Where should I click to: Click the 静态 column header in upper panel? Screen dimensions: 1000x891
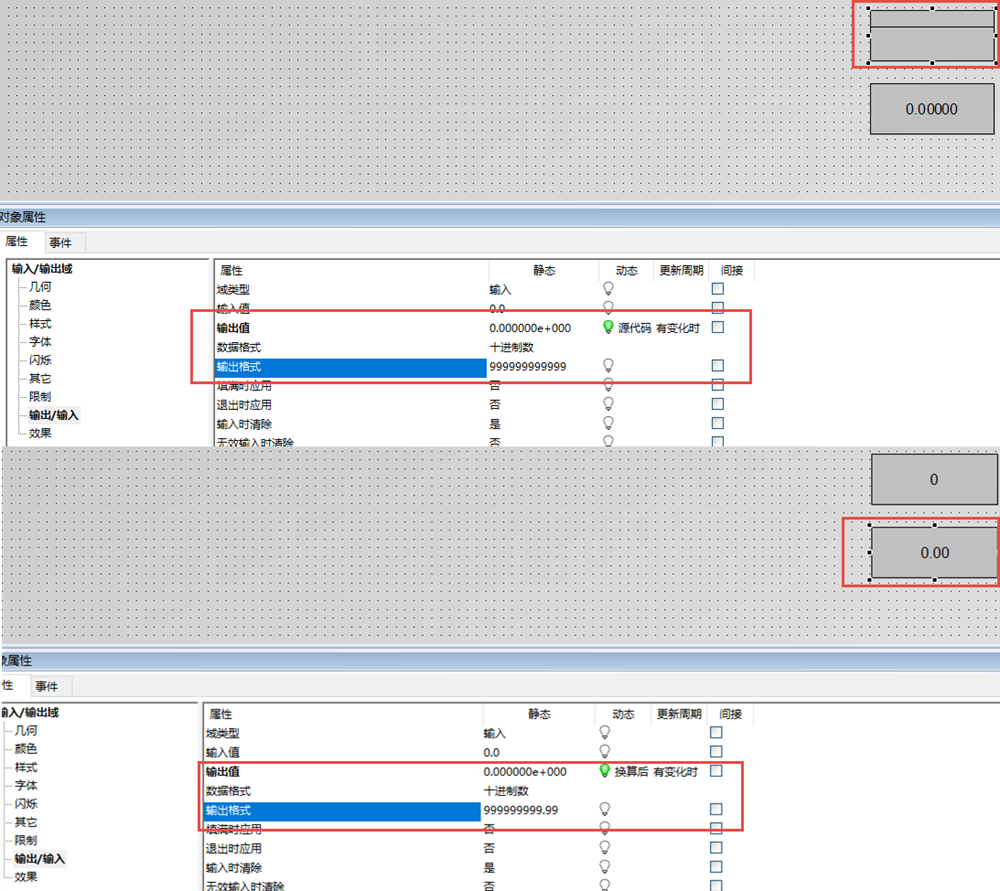544,271
